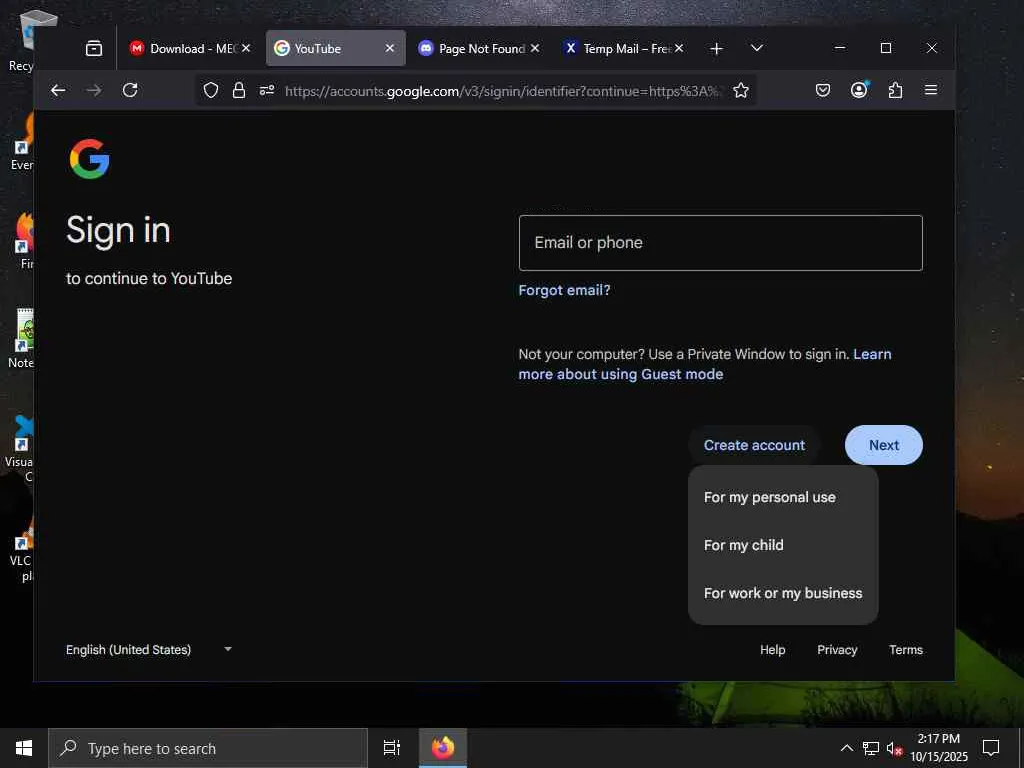Open a new tab with plus icon
This screenshot has height=768, width=1024.
click(x=716, y=48)
